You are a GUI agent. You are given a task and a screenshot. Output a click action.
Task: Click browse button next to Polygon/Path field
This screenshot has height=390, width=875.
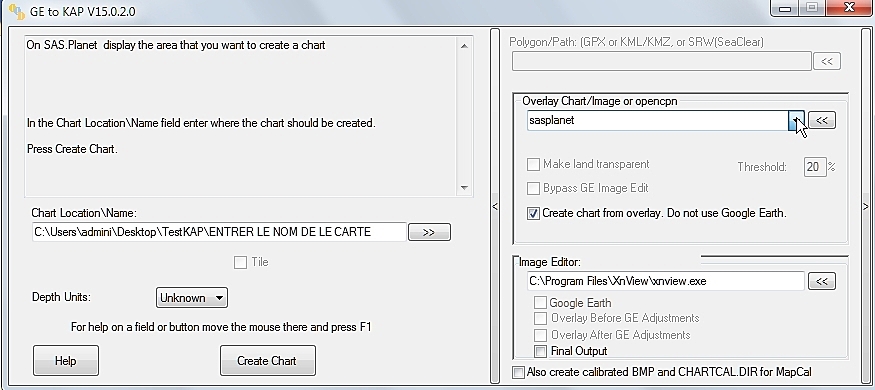[x=826, y=61]
